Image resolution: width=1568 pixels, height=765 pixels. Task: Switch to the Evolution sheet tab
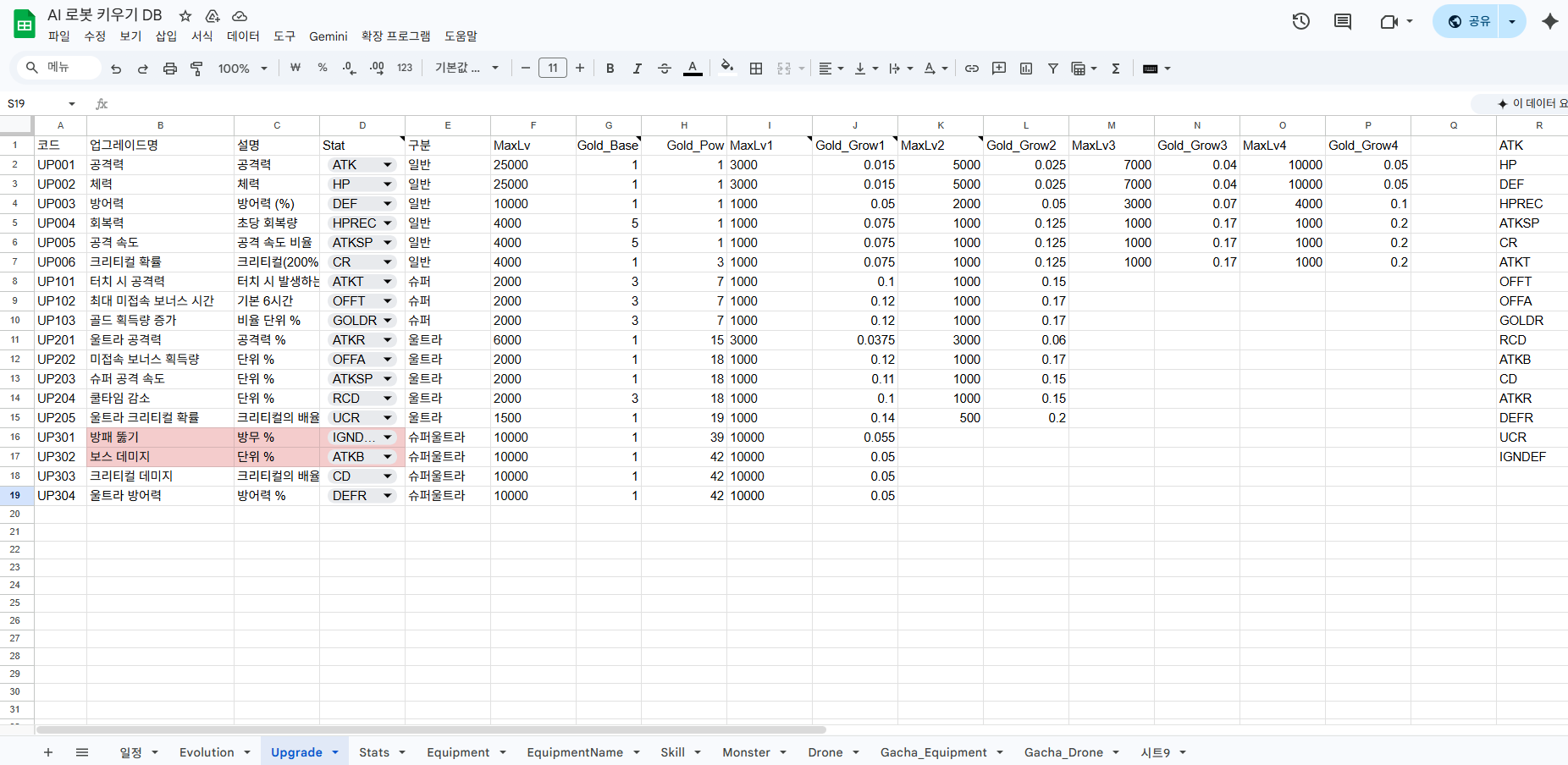click(x=207, y=752)
